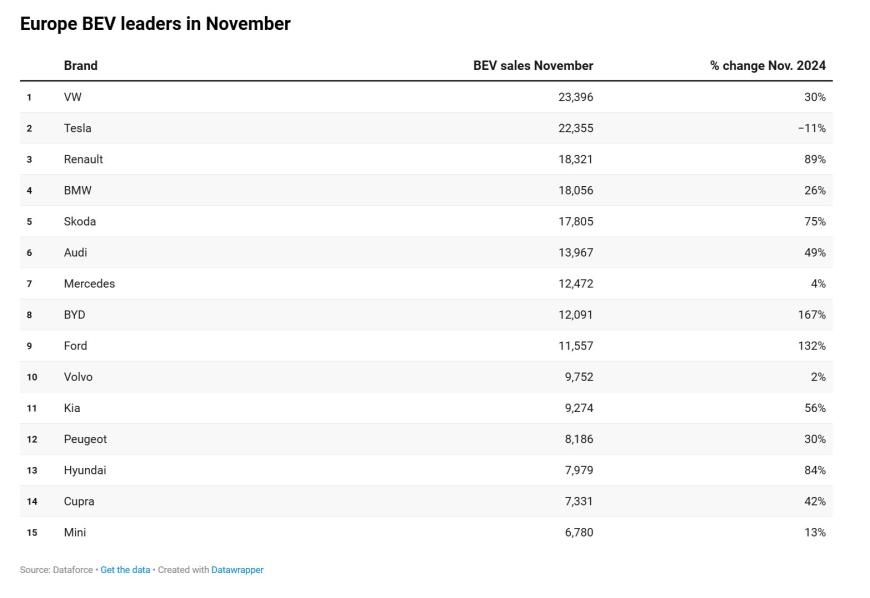Click the Kia brand name
The image size is (870, 598).
coord(72,408)
